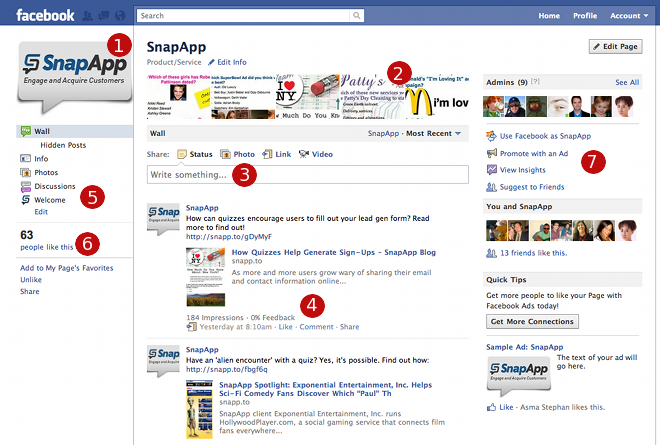Screen dimensions: 660x445
Task: Click the Edit Page button
Action: [615, 46]
